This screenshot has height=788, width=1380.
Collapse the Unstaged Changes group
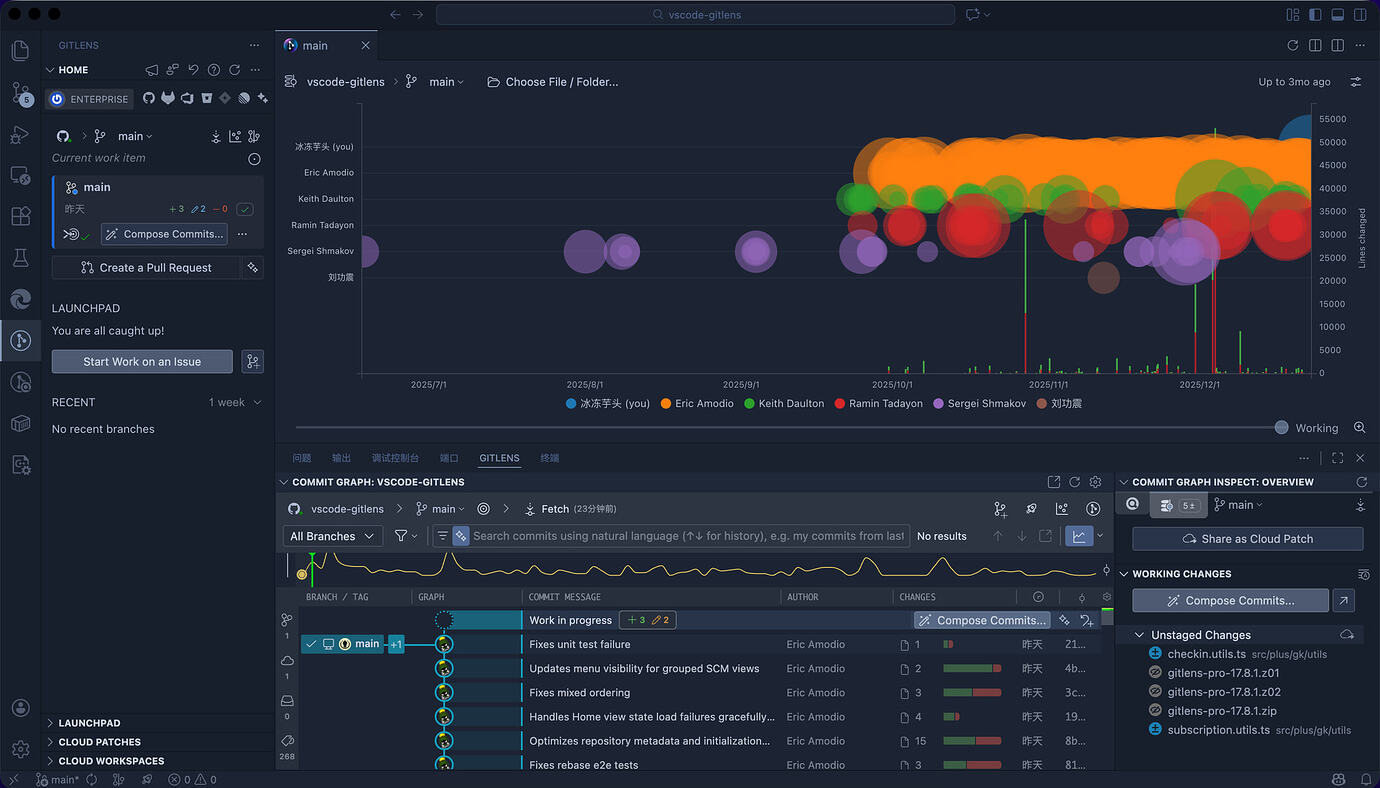tap(1200, 635)
